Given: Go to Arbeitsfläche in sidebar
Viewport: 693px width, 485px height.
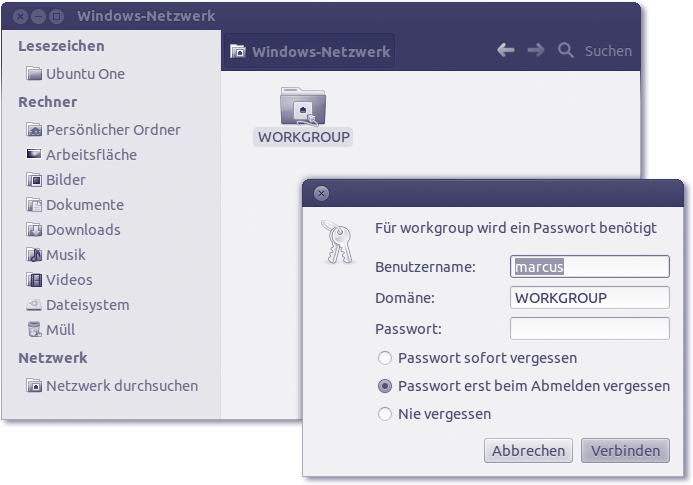Looking at the screenshot, I should click(90, 155).
